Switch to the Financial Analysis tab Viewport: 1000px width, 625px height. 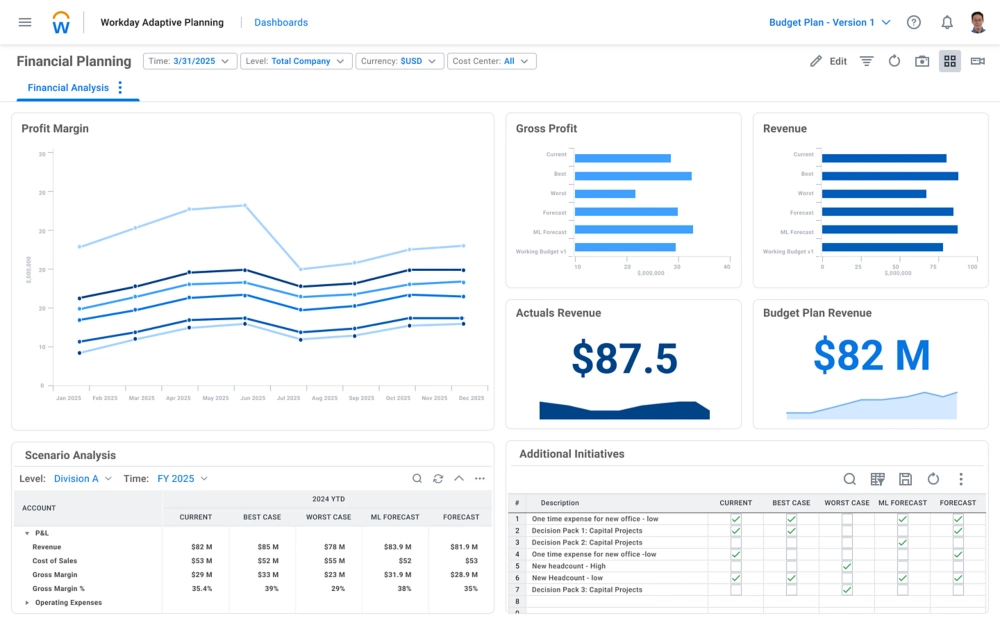point(68,88)
